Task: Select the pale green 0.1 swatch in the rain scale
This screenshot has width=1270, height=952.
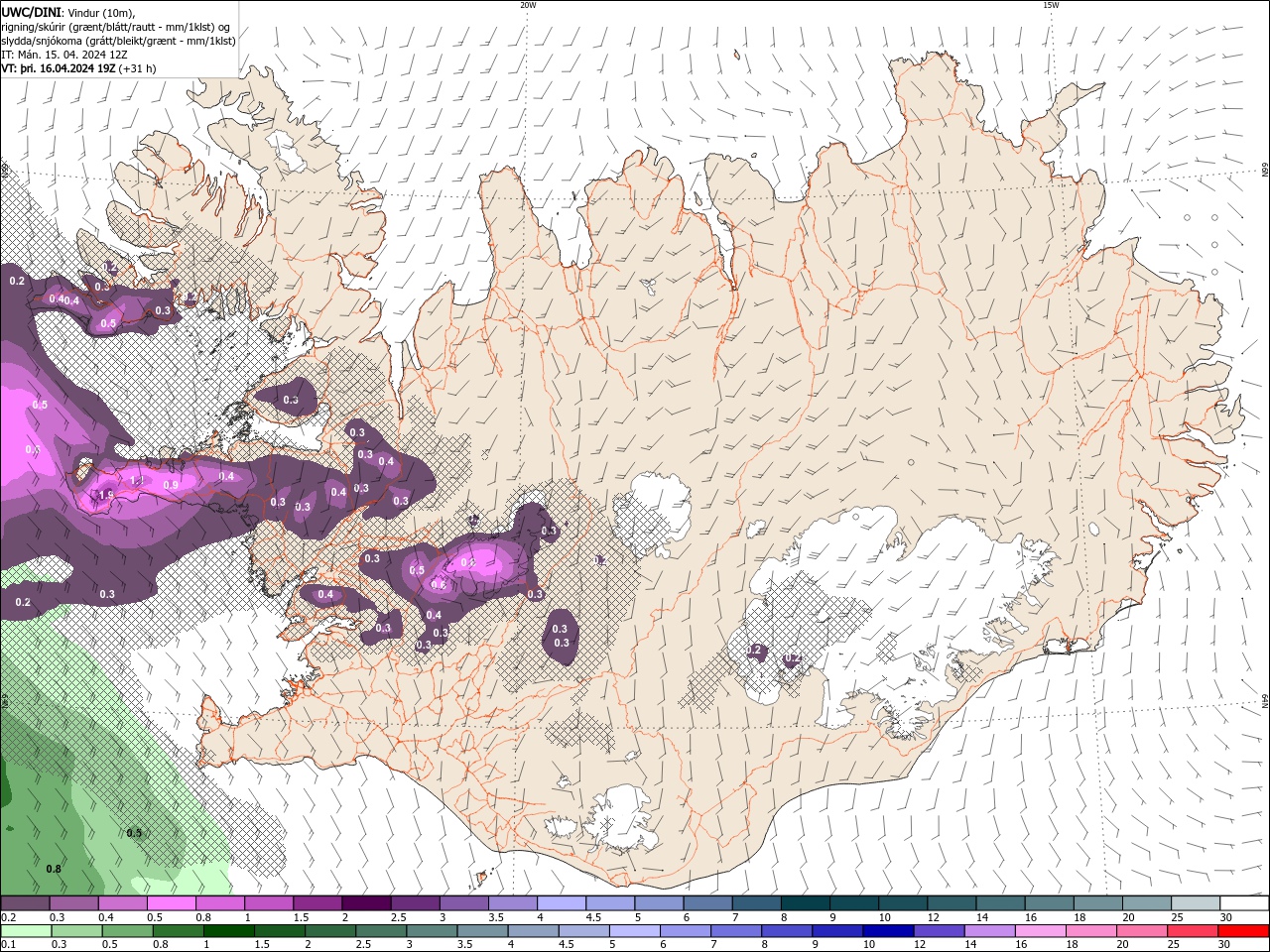Action: tap(26, 931)
